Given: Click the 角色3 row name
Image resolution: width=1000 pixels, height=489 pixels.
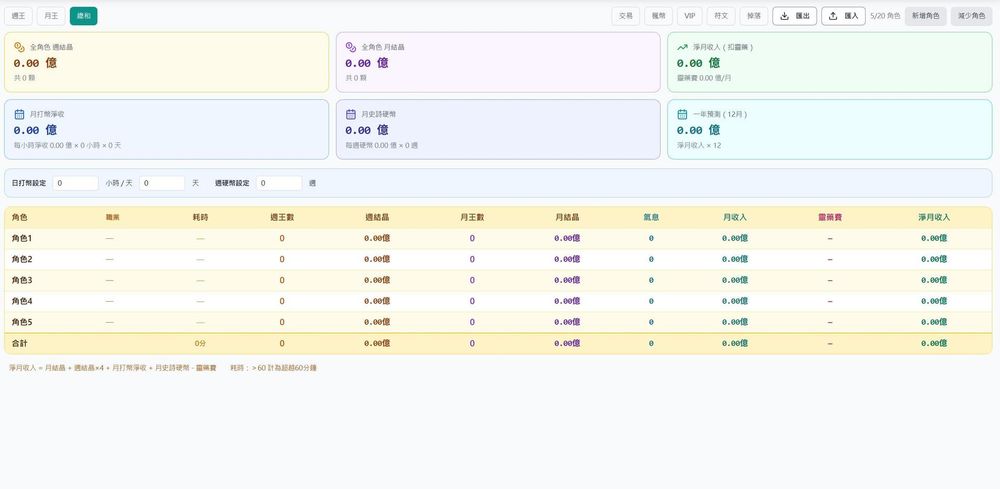Looking at the screenshot, I should click(x=22, y=280).
